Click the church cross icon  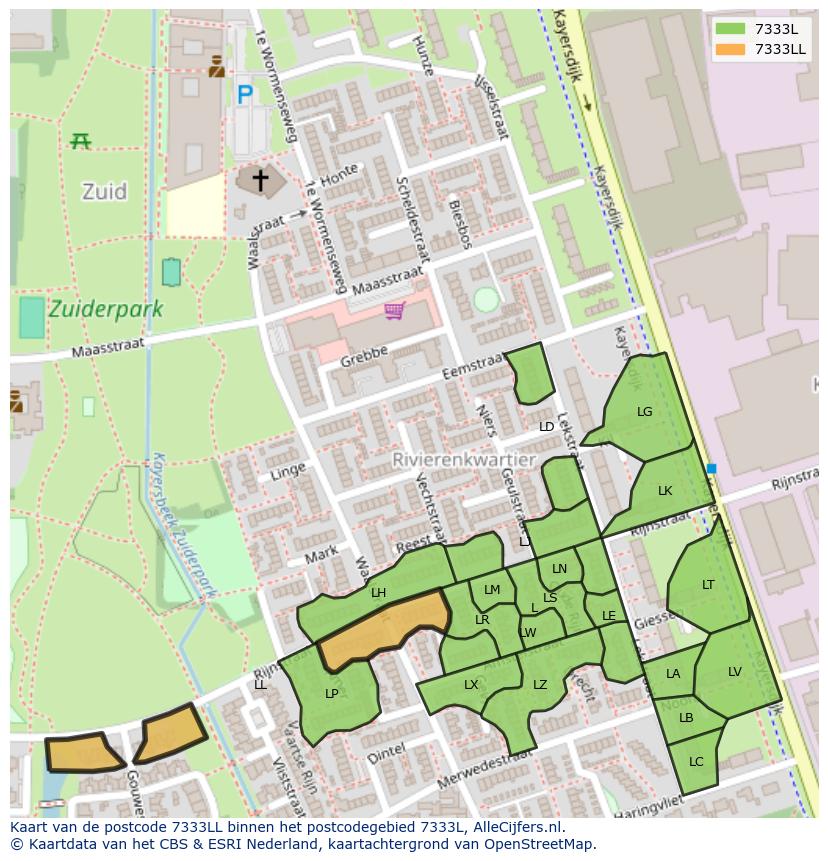[260, 181]
